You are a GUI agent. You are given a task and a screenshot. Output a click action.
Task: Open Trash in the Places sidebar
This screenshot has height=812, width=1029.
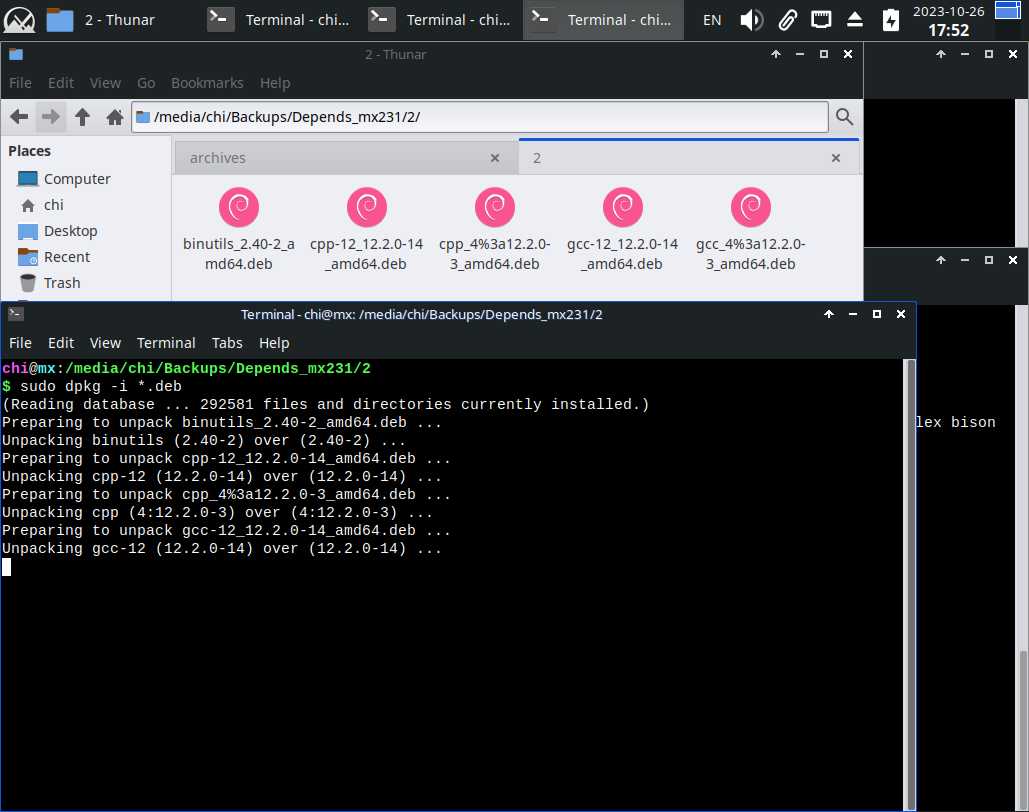tap(61, 283)
